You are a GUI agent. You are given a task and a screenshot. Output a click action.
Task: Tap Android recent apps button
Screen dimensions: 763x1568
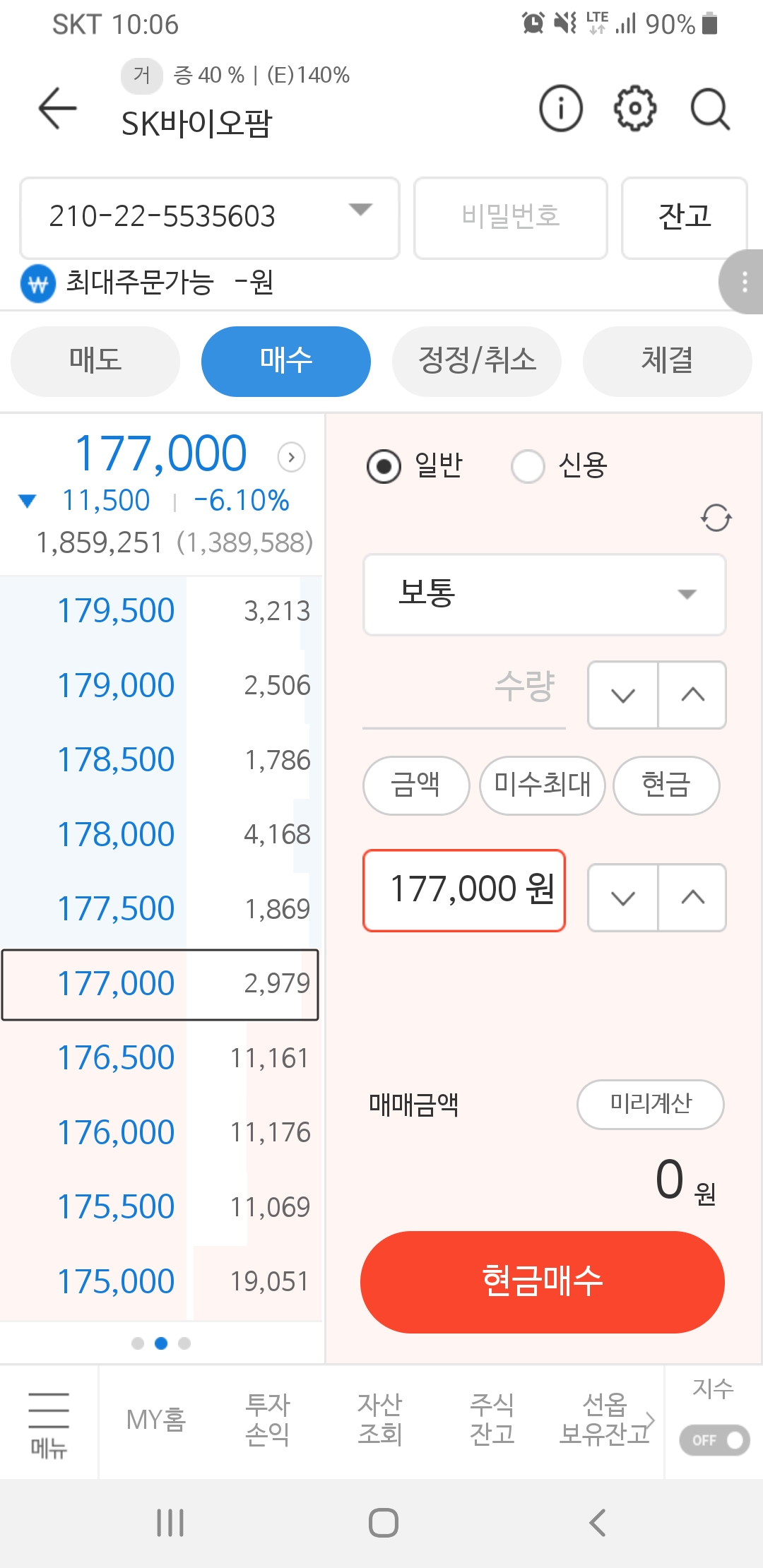(170, 1523)
